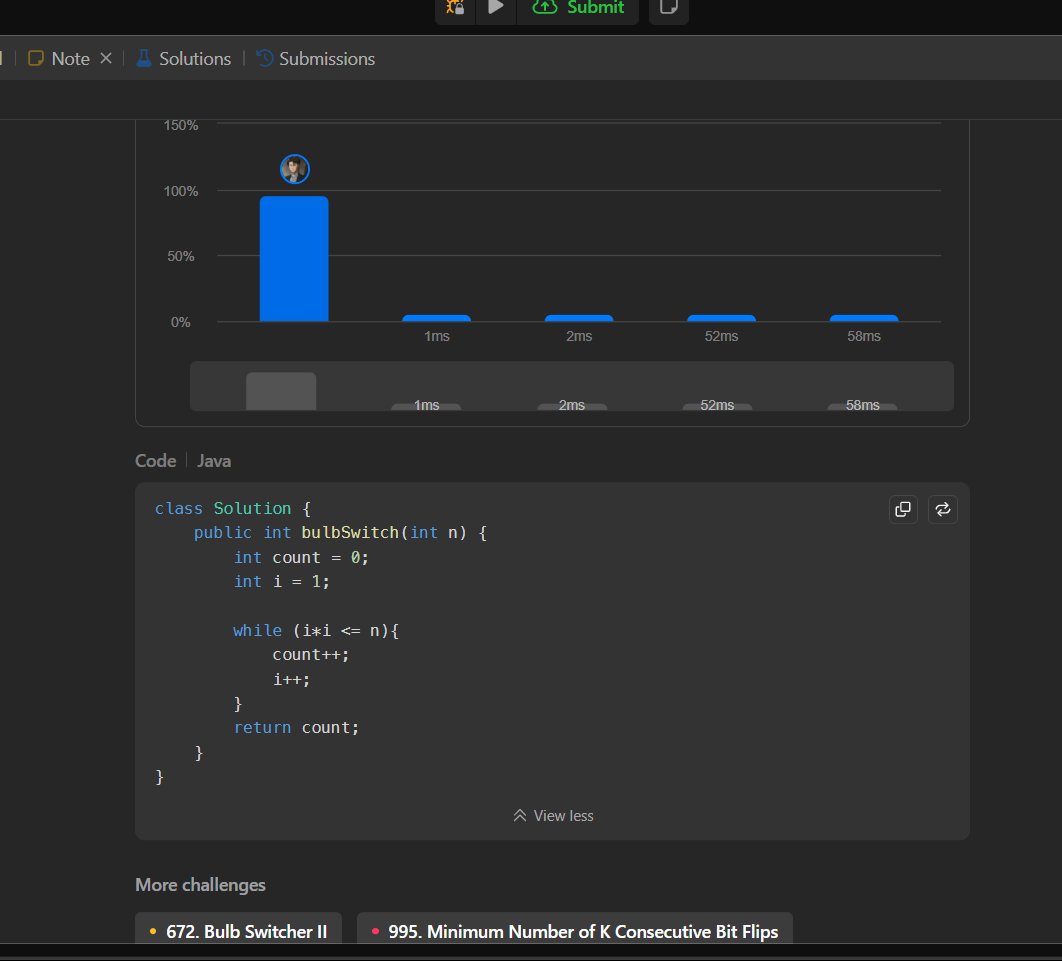Copy the code with the copy icon
Image resolution: width=1062 pixels, height=961 pixels.
point(903,509)
